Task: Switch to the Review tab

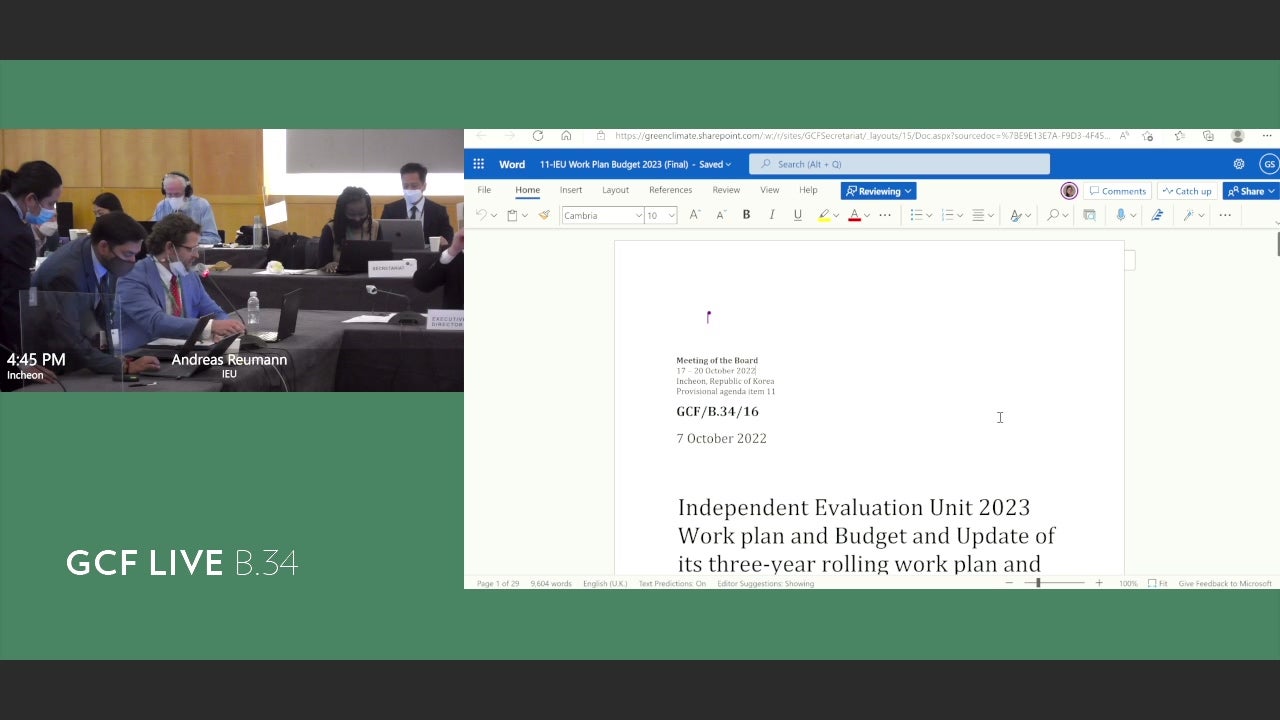Action: (726, 190)
